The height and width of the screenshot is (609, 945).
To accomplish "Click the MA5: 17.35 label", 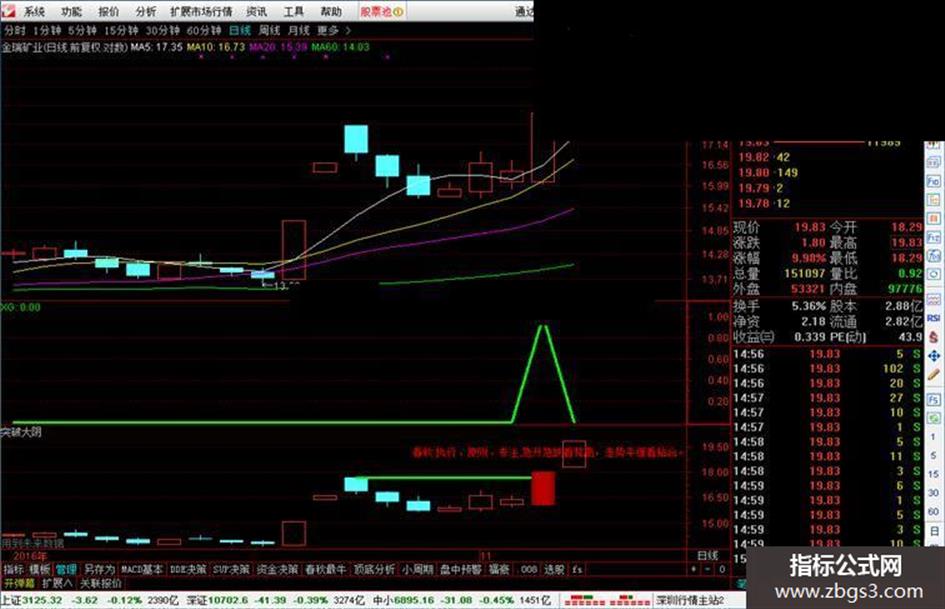I will coord(156,46).
